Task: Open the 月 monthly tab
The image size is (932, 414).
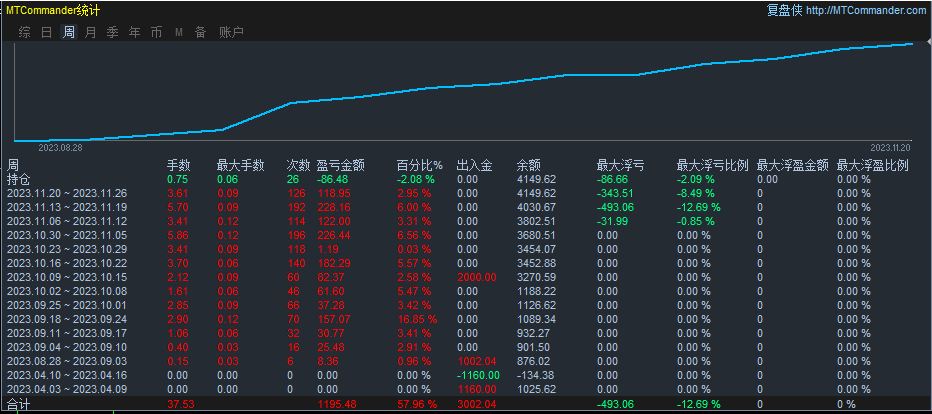Action: (x=90, y=33)
